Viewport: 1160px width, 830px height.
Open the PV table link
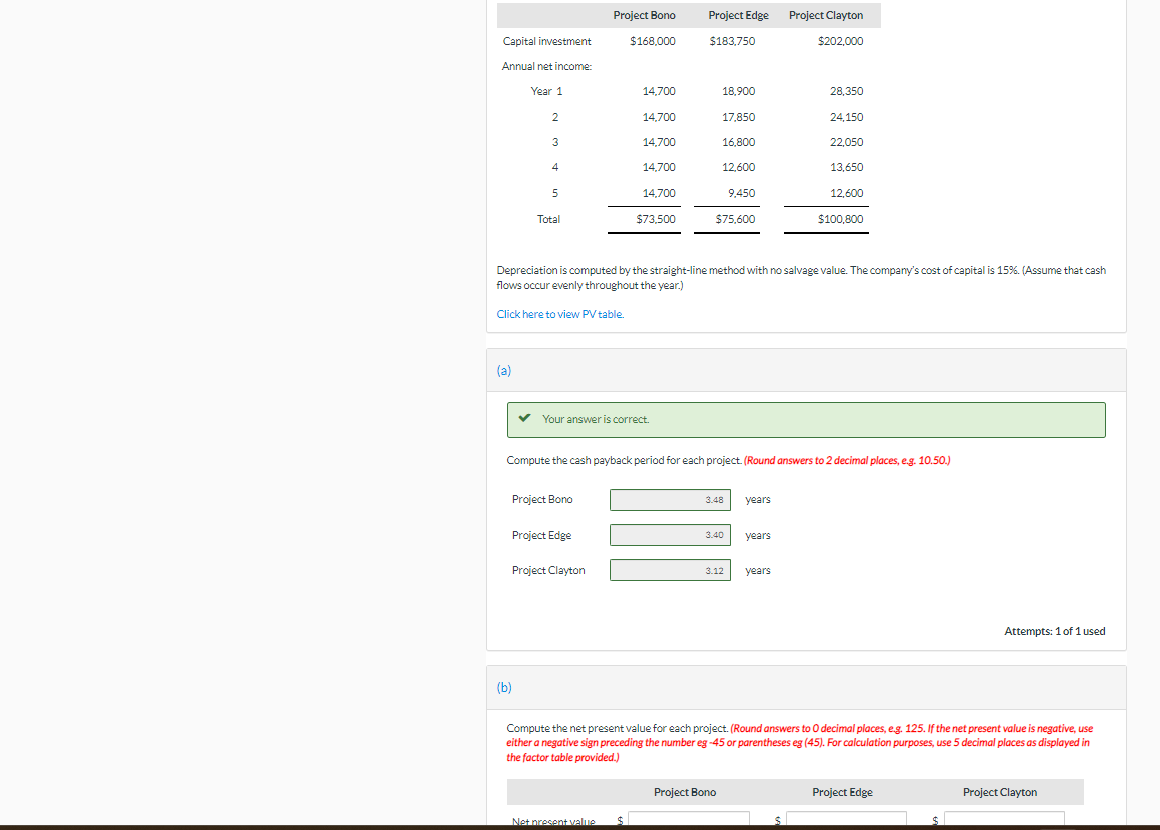[559, 313]
